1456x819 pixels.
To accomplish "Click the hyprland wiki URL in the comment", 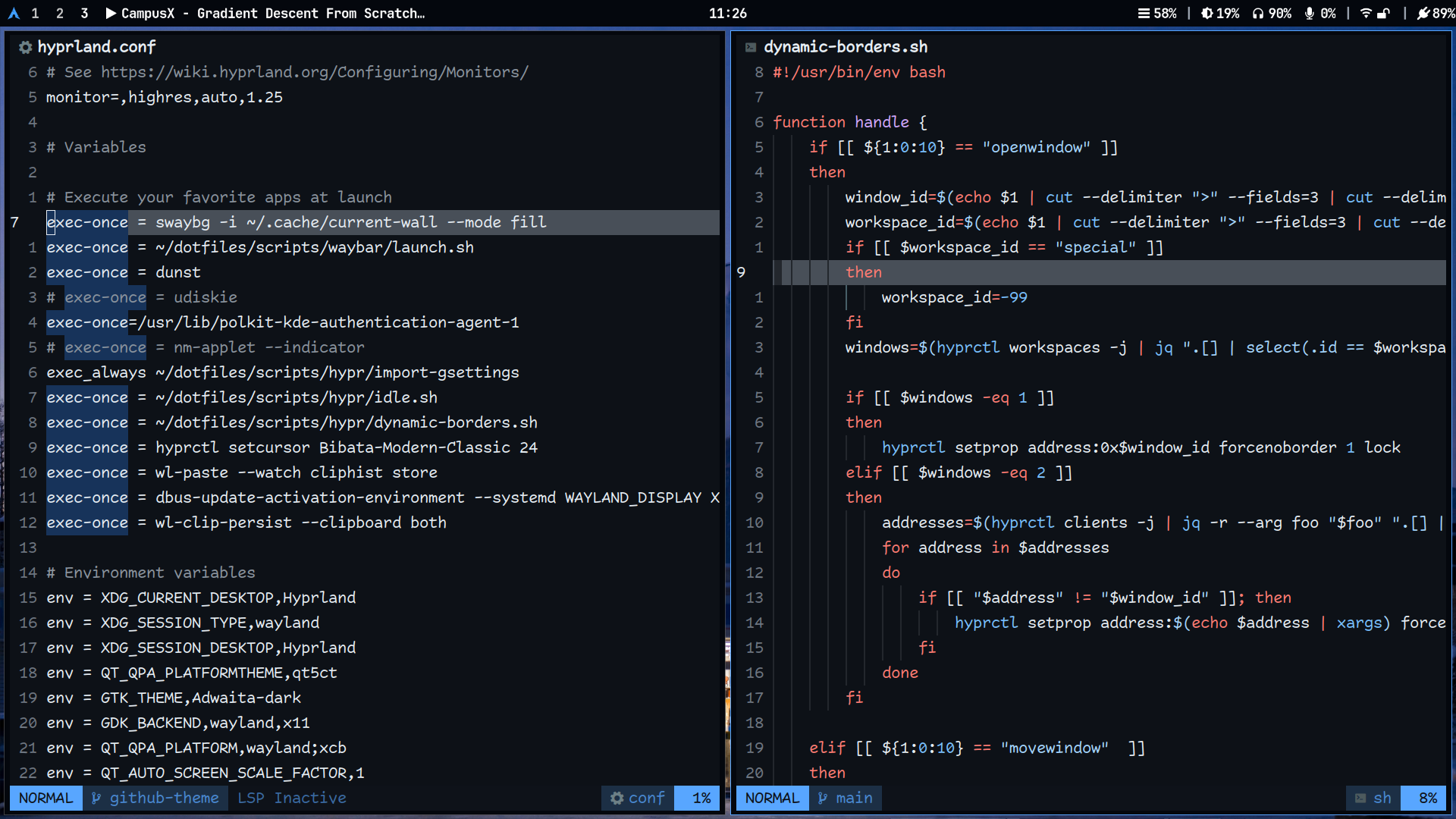I will click(314, 72).
